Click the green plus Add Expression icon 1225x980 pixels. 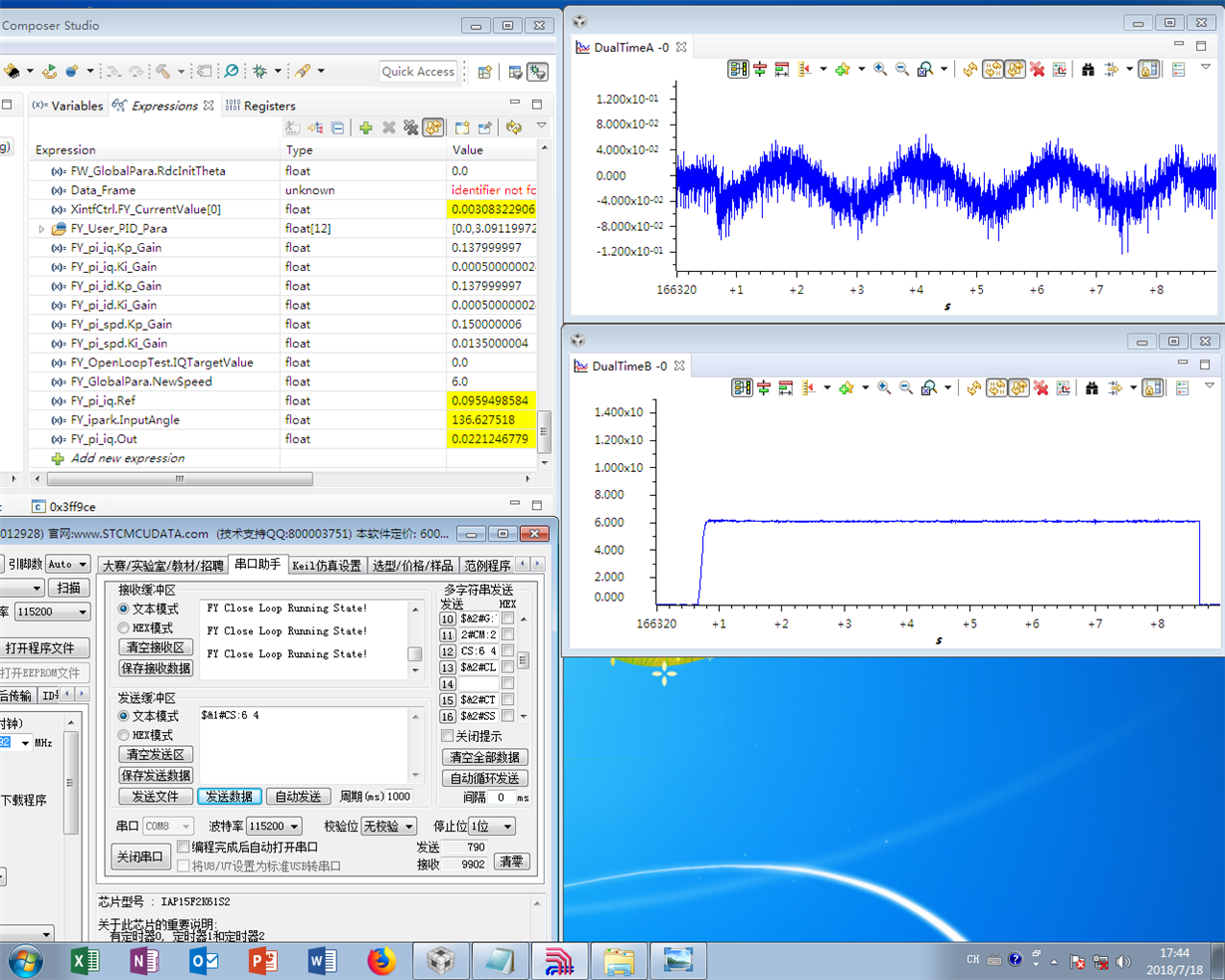point(366,127)
